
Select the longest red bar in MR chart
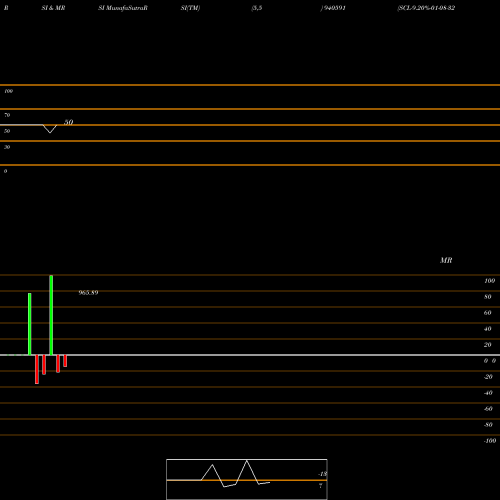point(37,369)
